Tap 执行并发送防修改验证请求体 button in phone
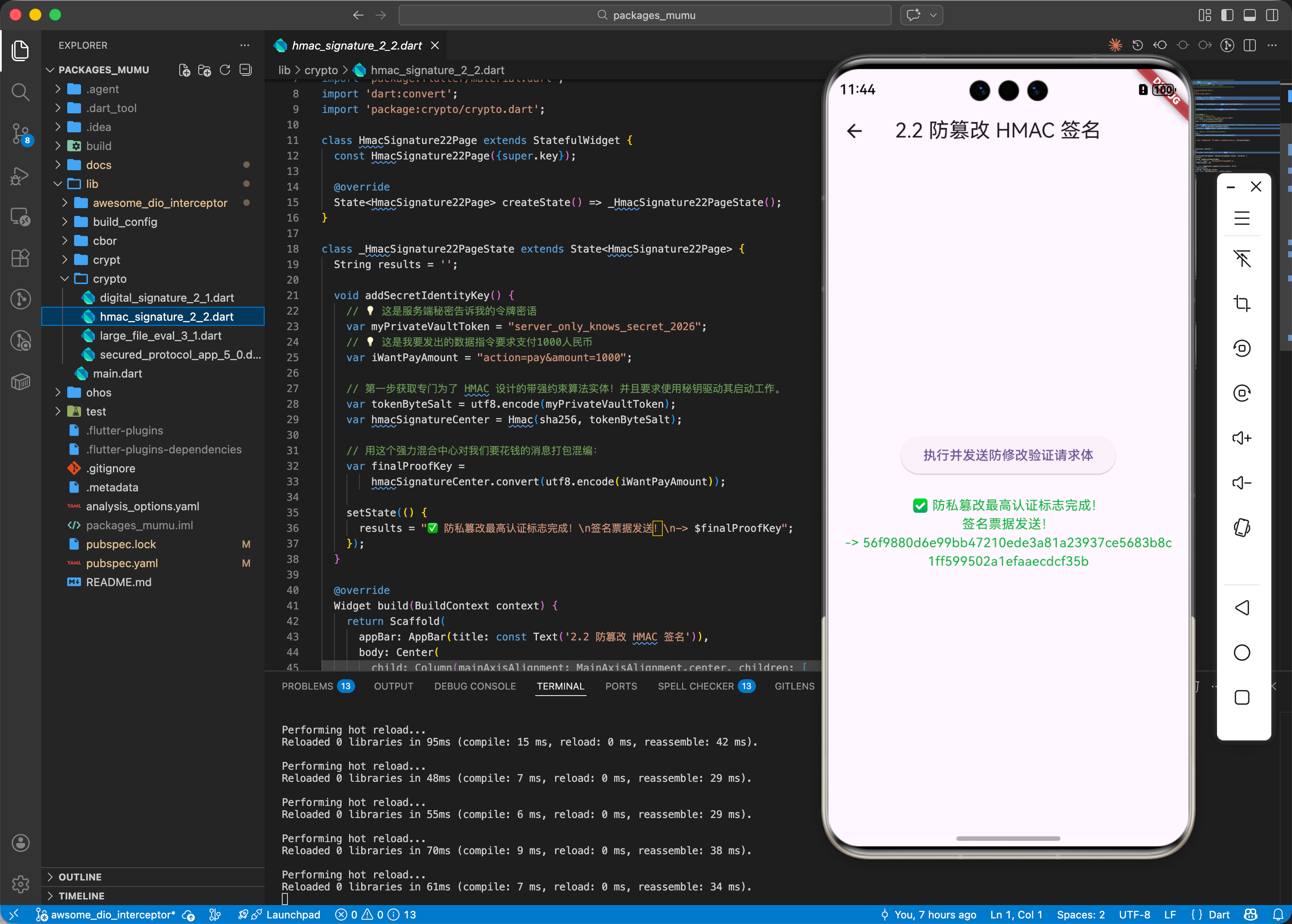The image size is (1292, 924). (1008, 455)
